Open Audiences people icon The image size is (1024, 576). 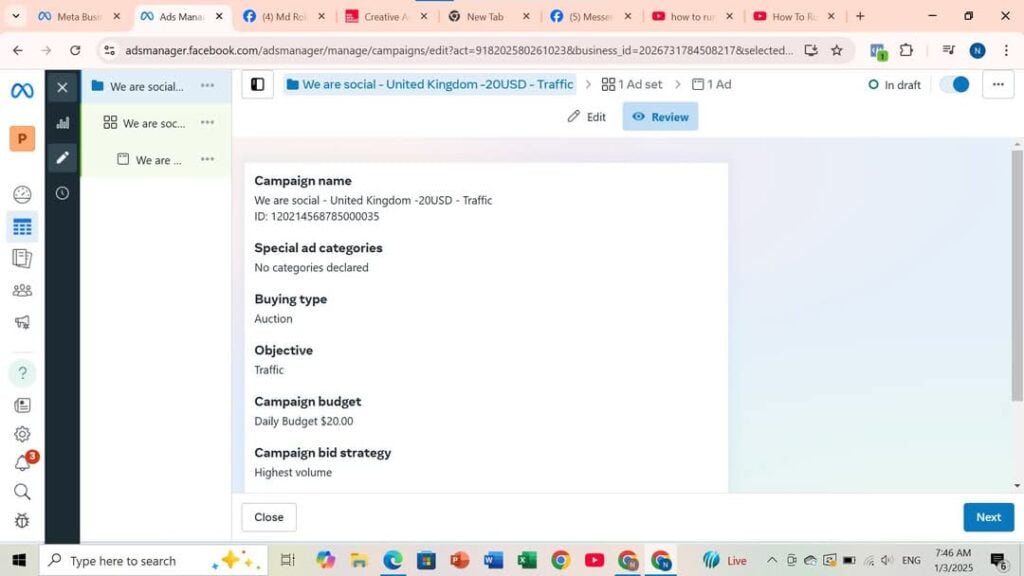click(x=22, y=290)
